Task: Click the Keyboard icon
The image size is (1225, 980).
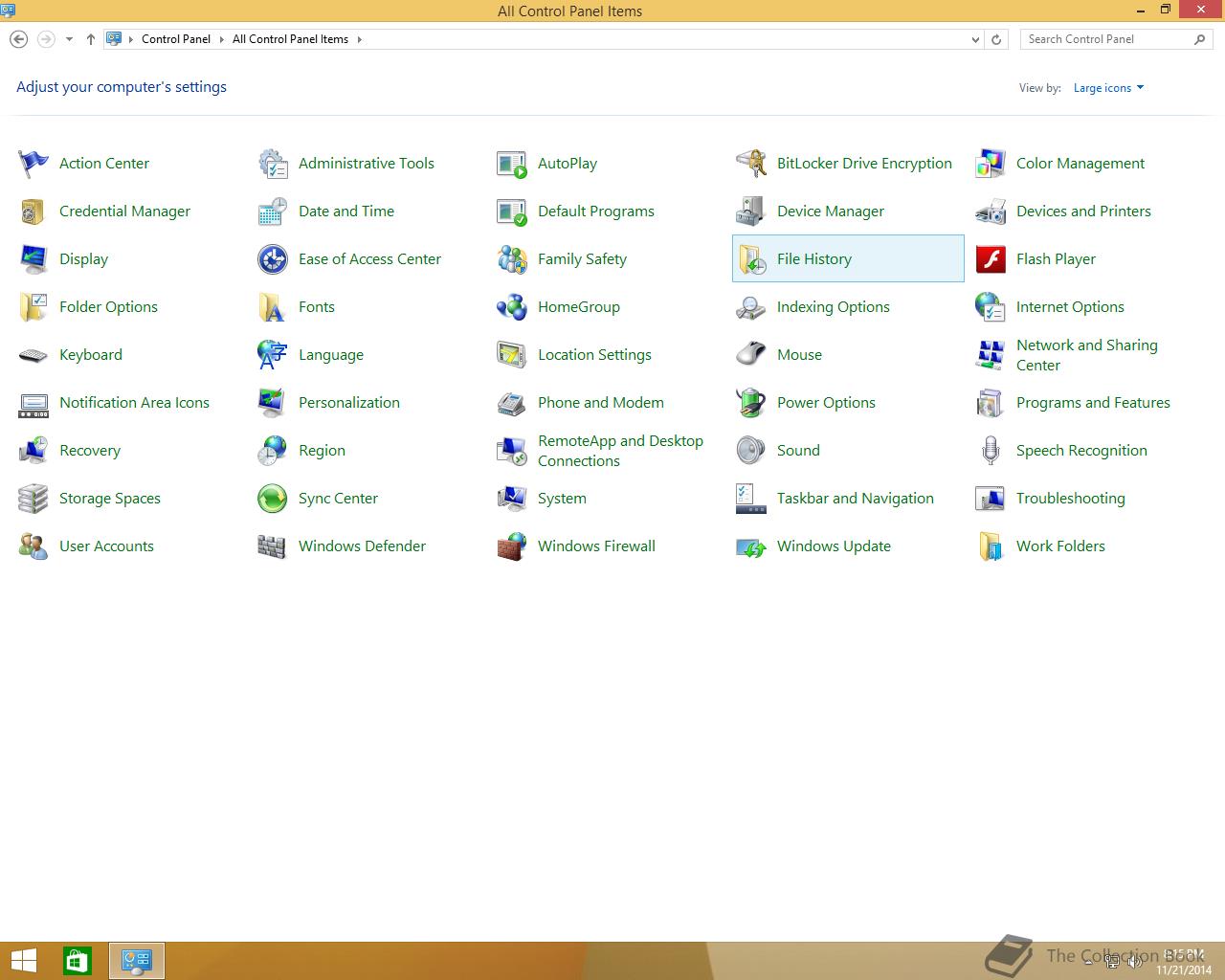Action: [x=33, y=355]
